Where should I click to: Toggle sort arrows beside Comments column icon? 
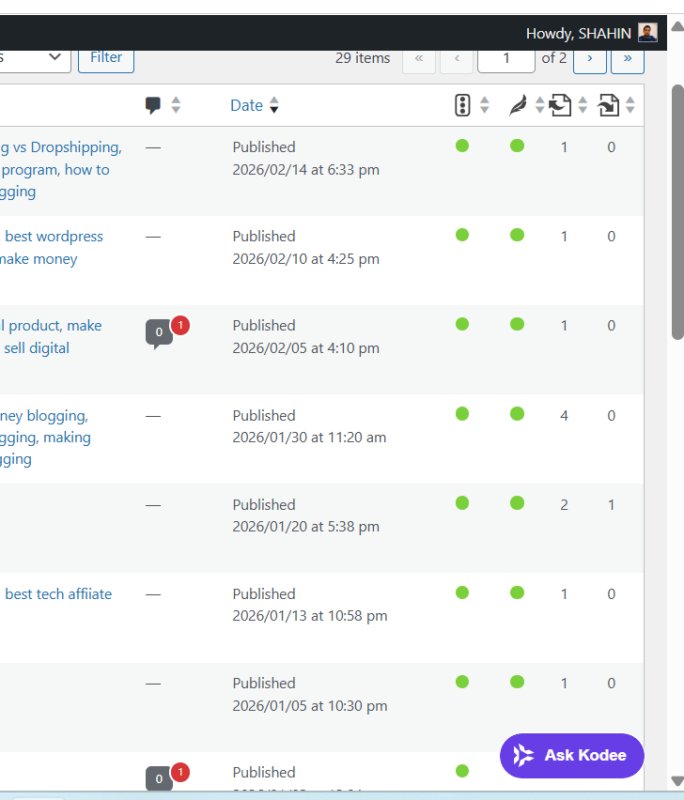coord(176,105)
